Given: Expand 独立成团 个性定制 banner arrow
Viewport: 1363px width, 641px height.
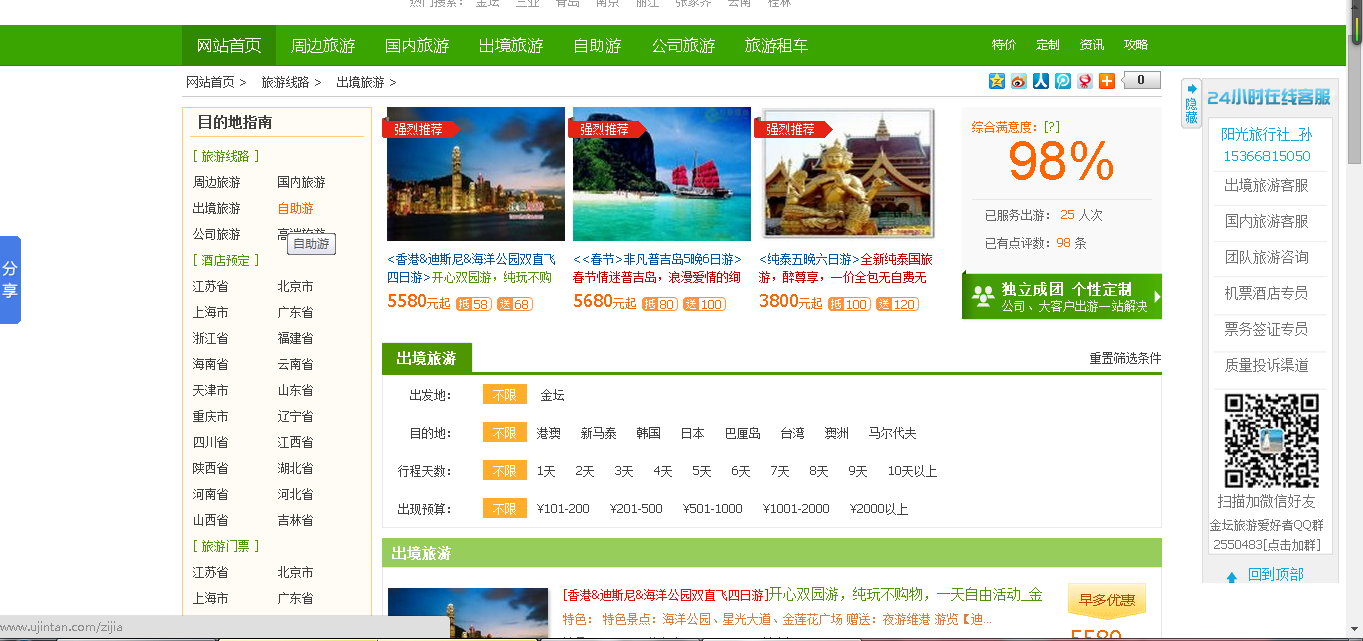Looking at the screenshot, I should (x=1157, y=297).
